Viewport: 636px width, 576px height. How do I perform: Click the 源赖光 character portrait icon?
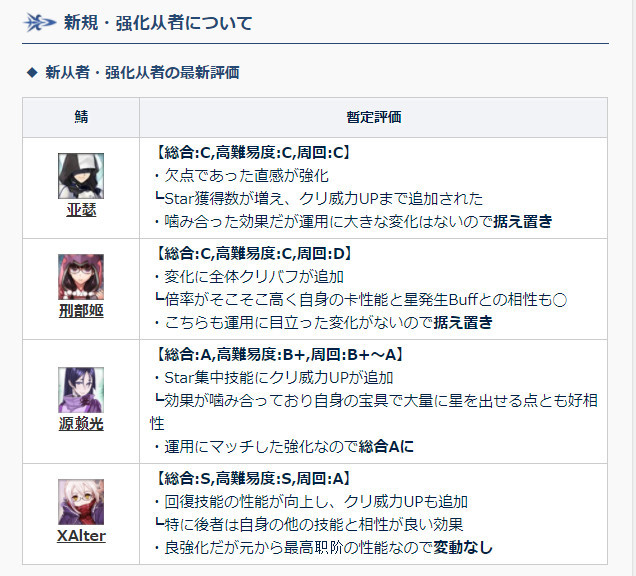(81, 390)
